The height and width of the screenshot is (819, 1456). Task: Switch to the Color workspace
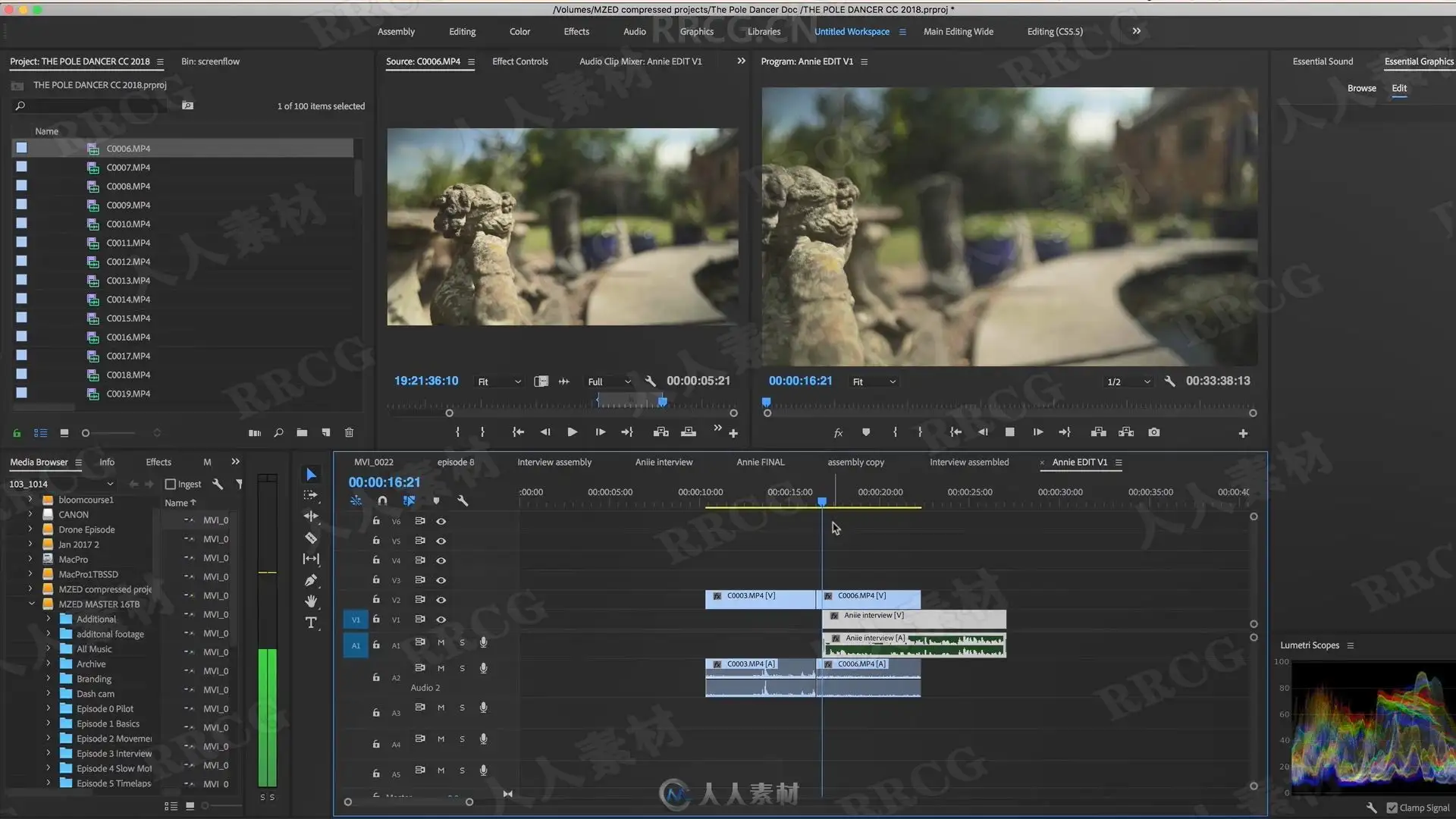coord(519,31)
